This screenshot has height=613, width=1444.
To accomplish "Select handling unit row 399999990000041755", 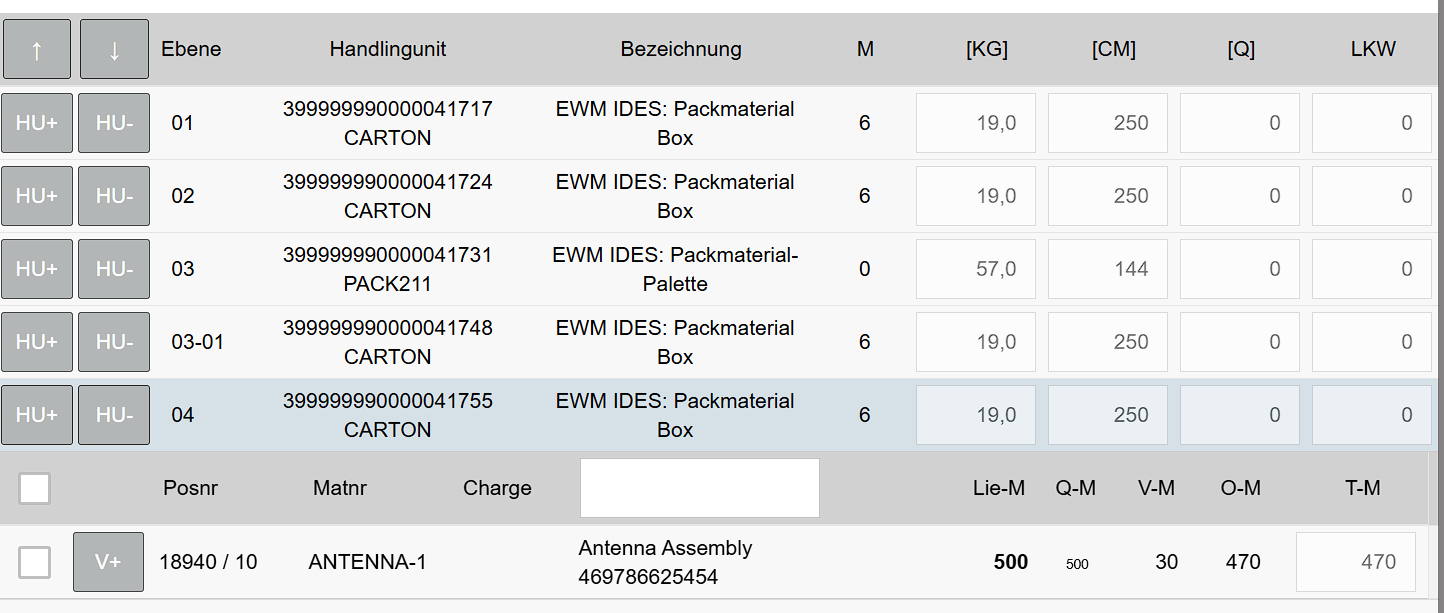I will 387,415.
